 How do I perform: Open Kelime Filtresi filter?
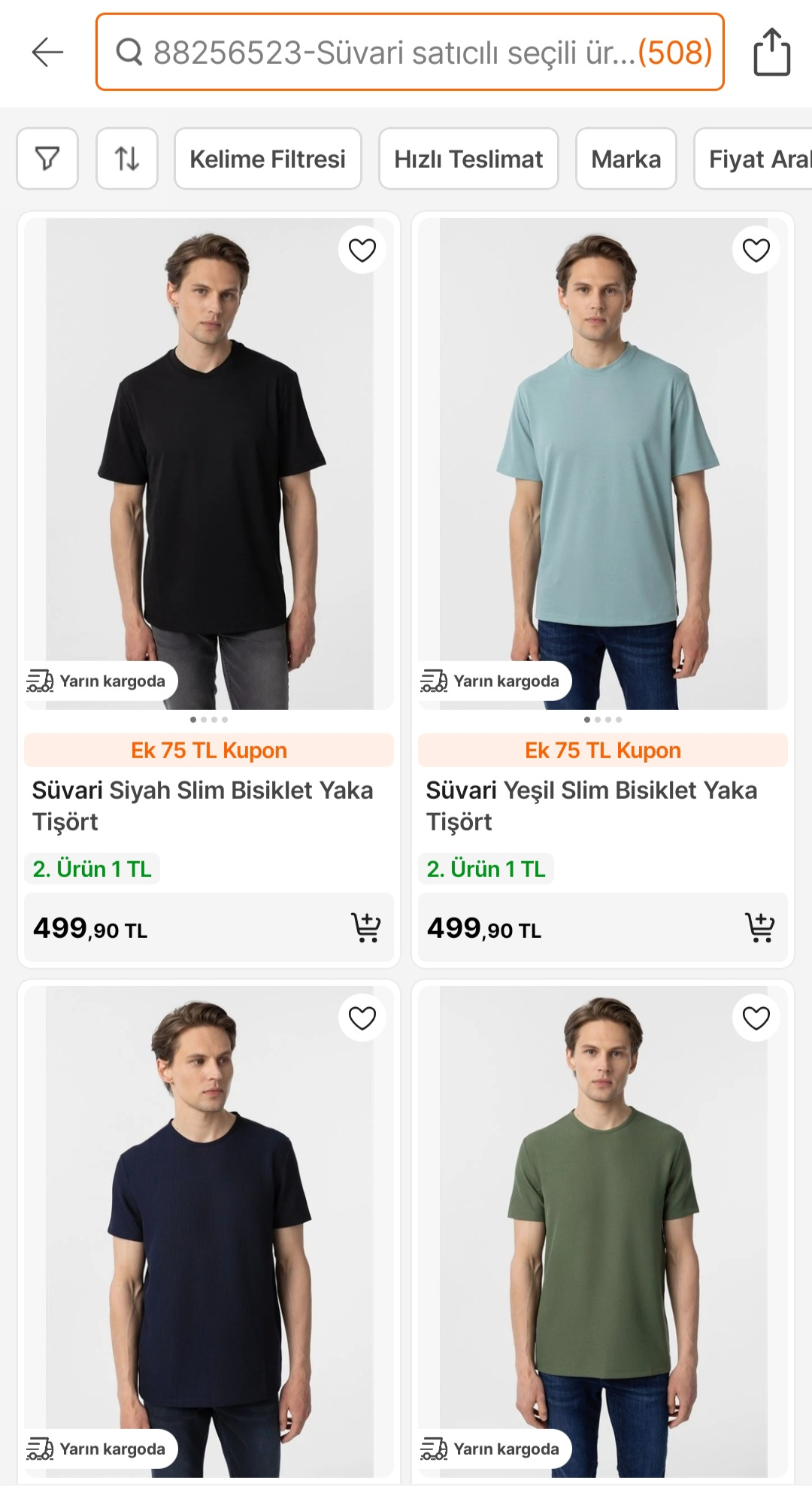click(268, 159)
